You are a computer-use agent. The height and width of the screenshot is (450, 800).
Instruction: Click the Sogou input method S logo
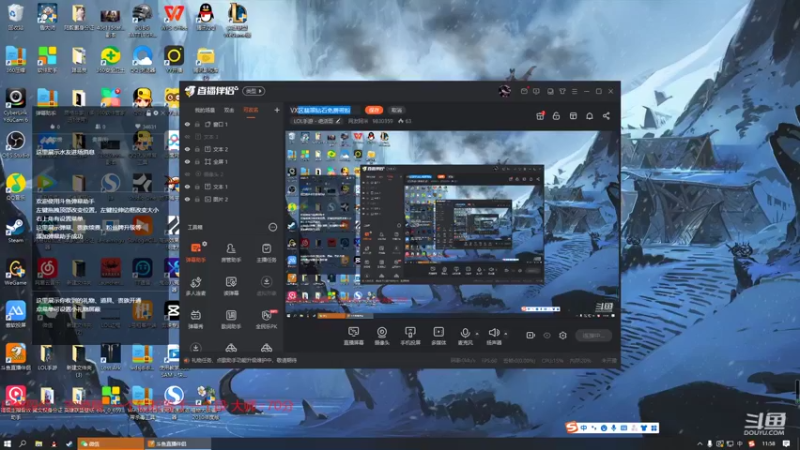coord(571,427)
